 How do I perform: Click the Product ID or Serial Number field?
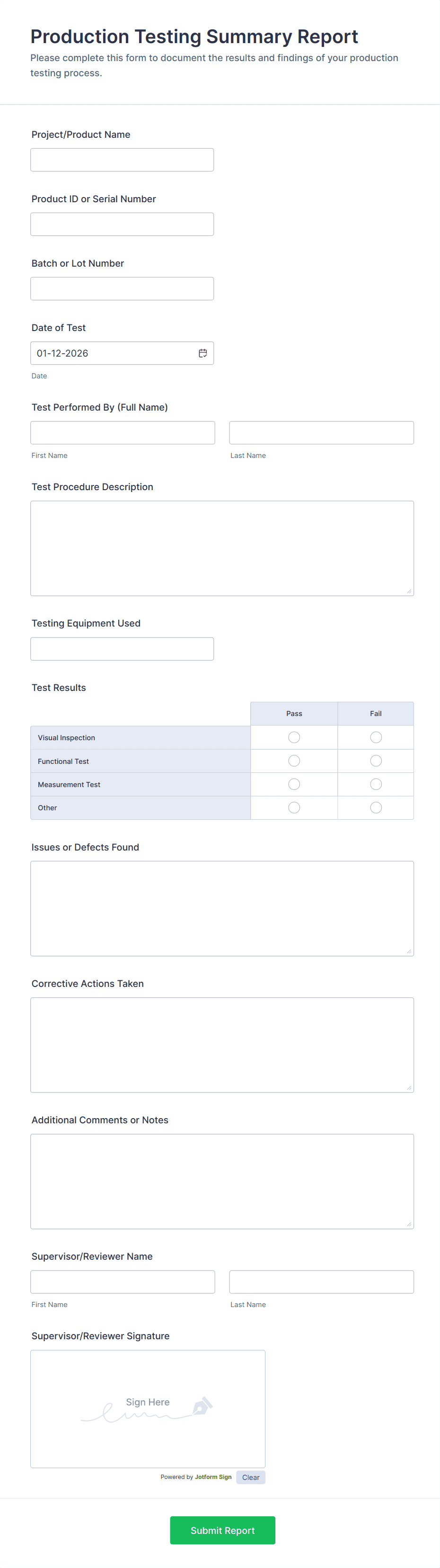[x=122, y=224]
